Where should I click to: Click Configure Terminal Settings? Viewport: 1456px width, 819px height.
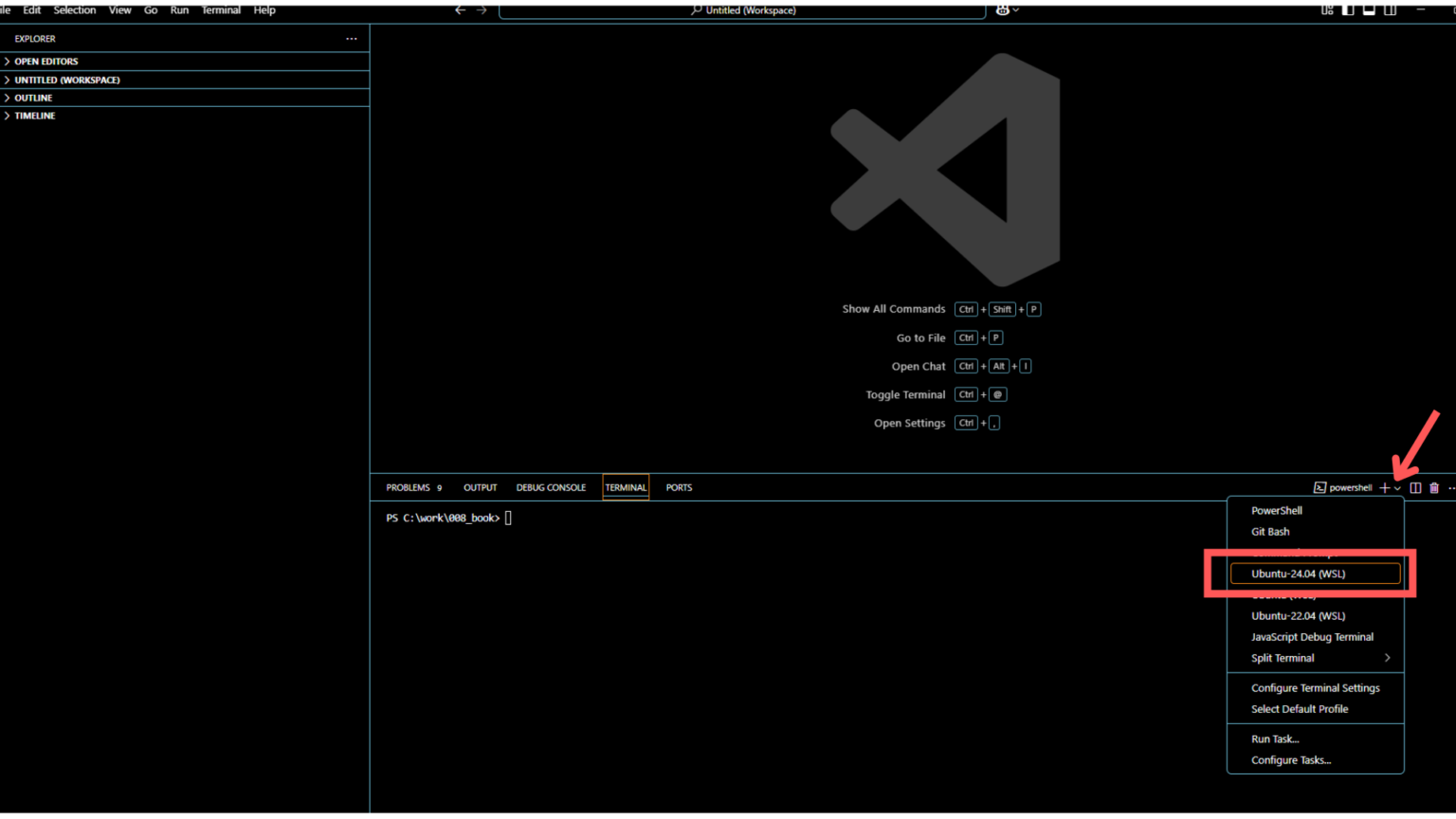coord(1316,688)
